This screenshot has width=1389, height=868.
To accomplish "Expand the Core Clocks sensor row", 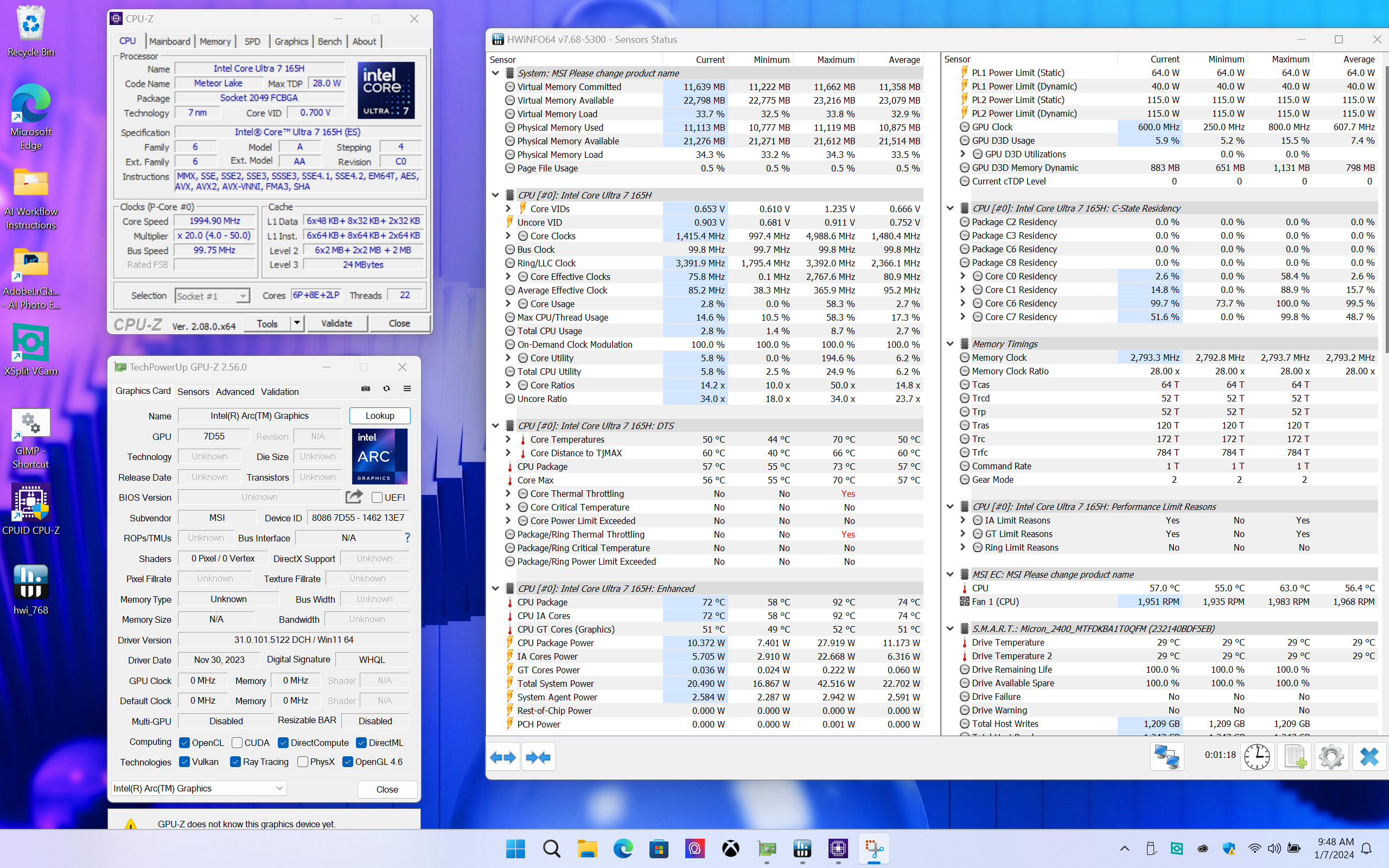I will click(x=508, y=236).
